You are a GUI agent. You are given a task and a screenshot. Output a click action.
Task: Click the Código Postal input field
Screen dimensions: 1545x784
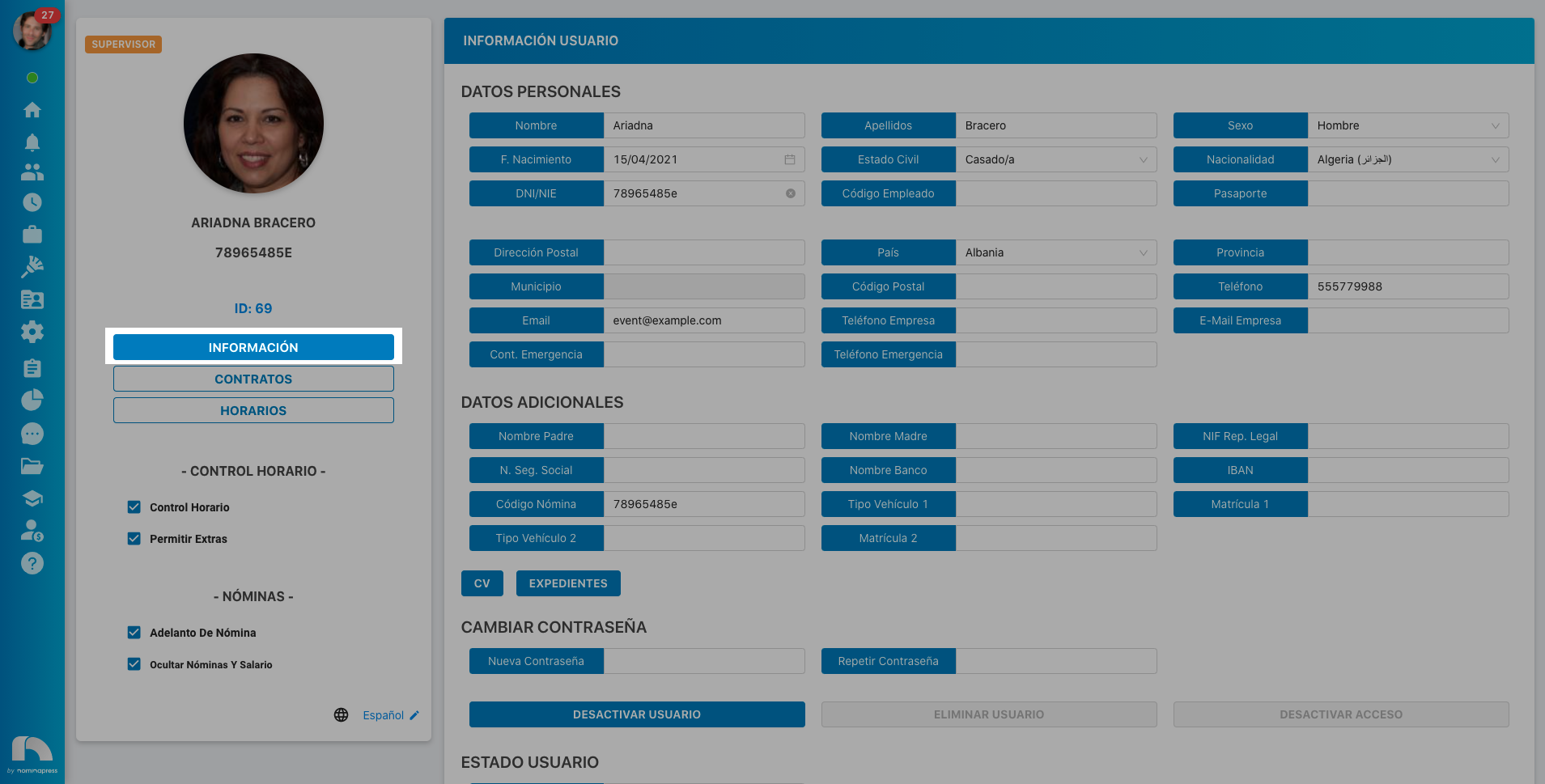click(1056, 286)
